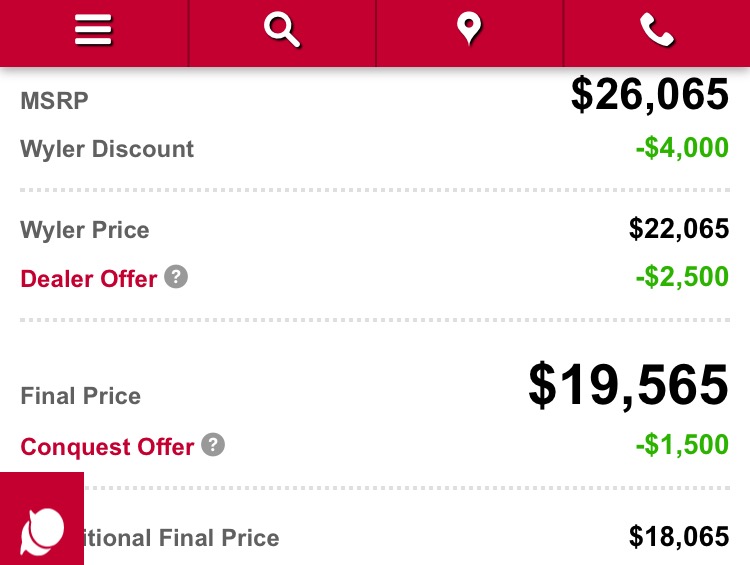Click the Wyler Discount label

click(107, 149)
